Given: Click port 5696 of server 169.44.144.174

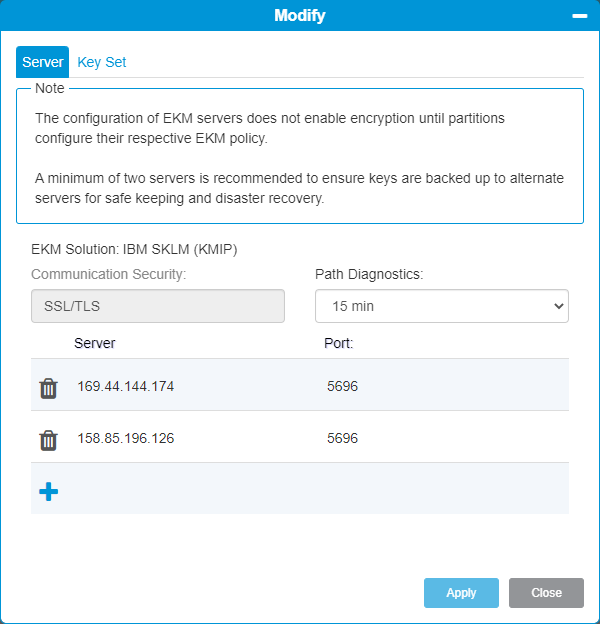Looking at the screenshot, I should pos(343,386).
